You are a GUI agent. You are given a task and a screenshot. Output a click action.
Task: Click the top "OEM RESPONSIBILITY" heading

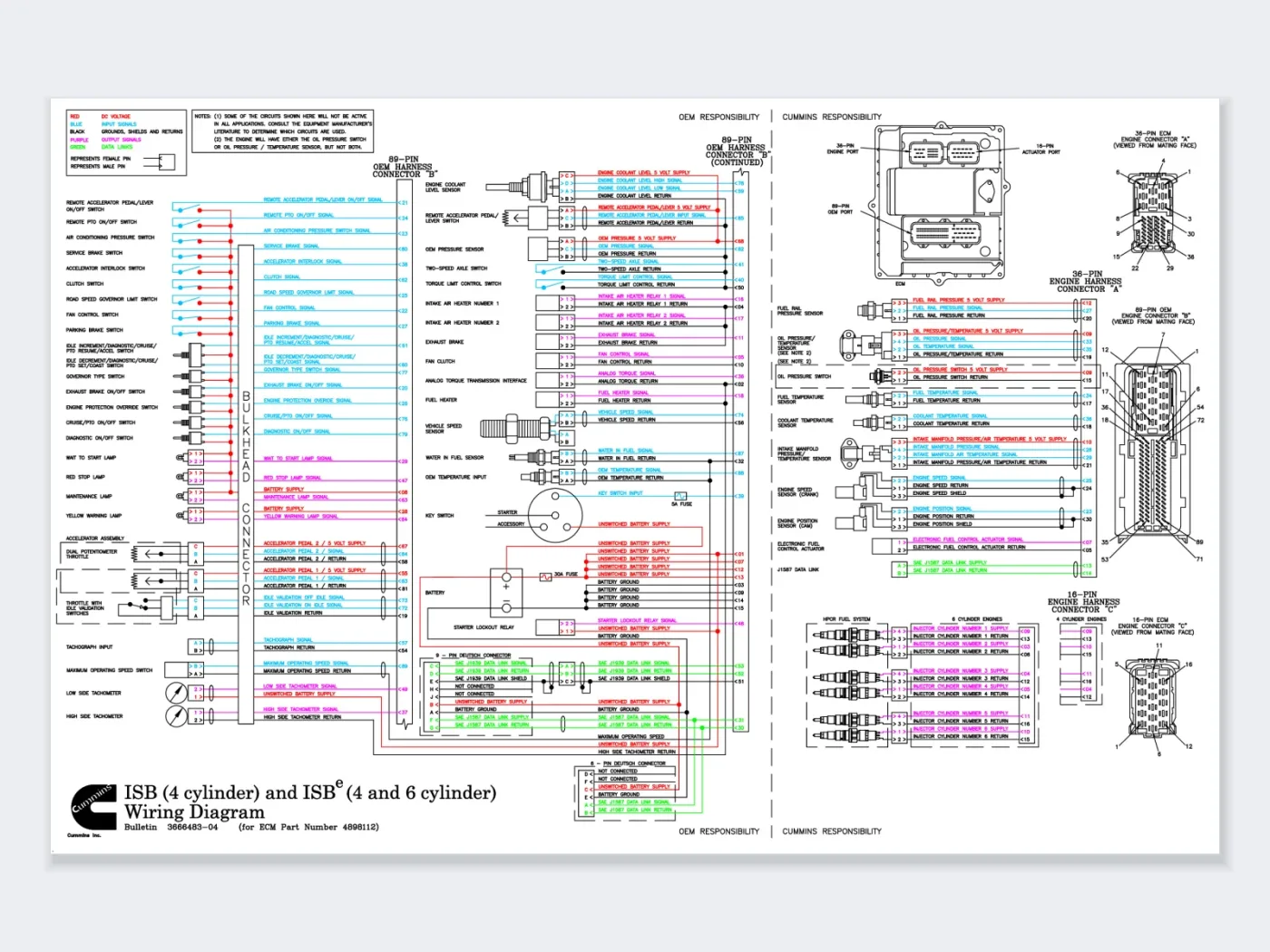[x=718, y=117]
